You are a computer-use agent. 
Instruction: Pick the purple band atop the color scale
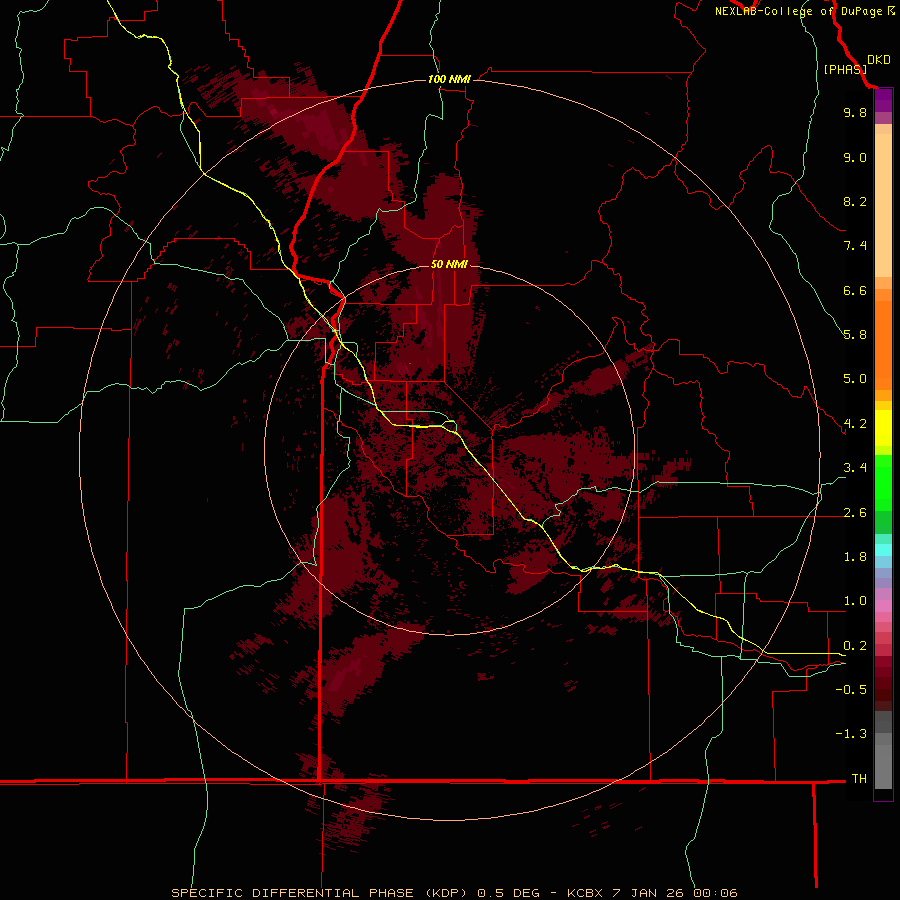pos(883,100)
